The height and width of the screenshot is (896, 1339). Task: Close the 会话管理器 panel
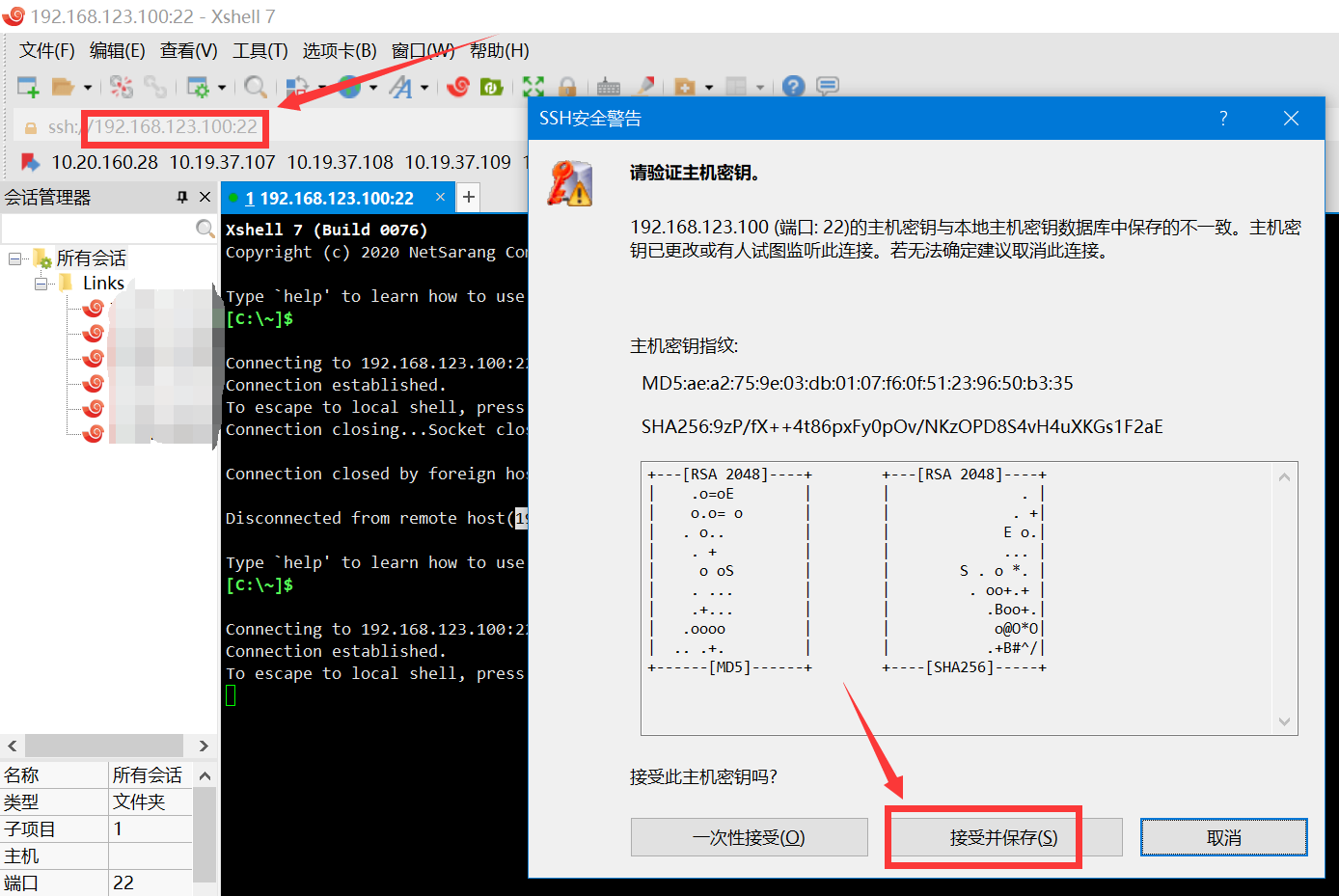(205, 197)
